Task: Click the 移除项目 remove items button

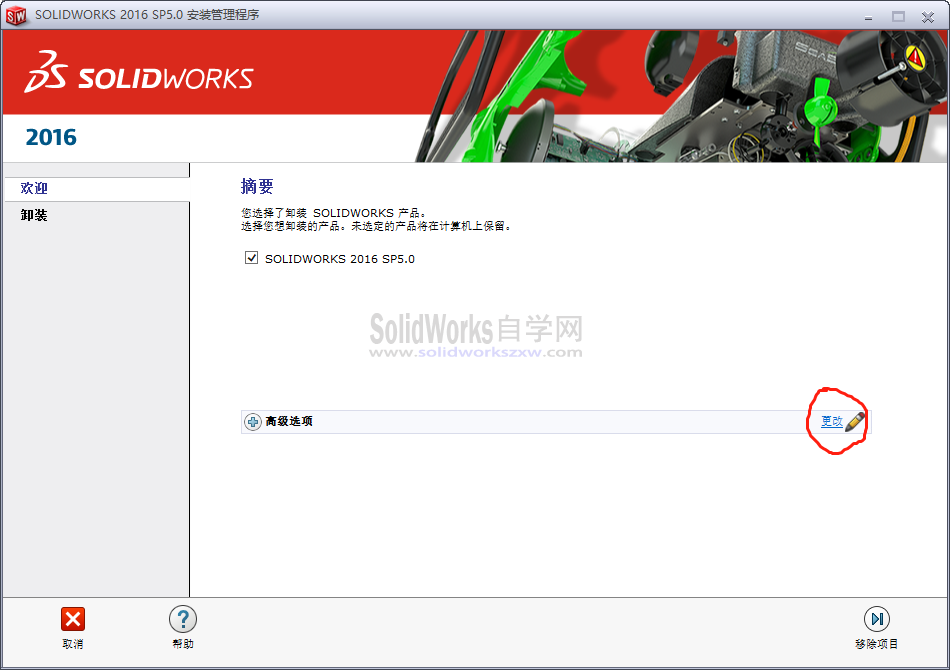Action: [x=876, y=630]
